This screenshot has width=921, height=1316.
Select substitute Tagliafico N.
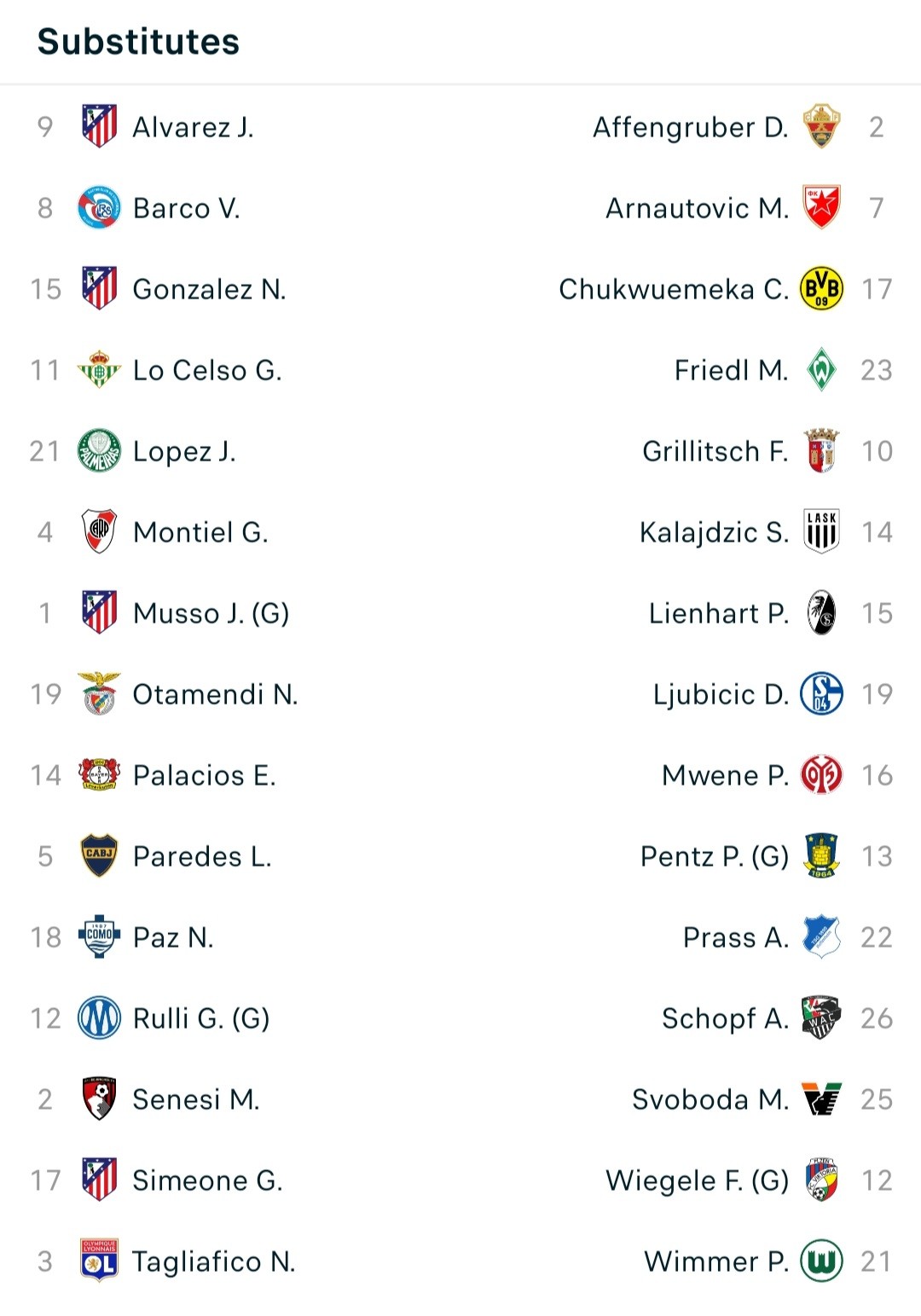click(214, 1261)
